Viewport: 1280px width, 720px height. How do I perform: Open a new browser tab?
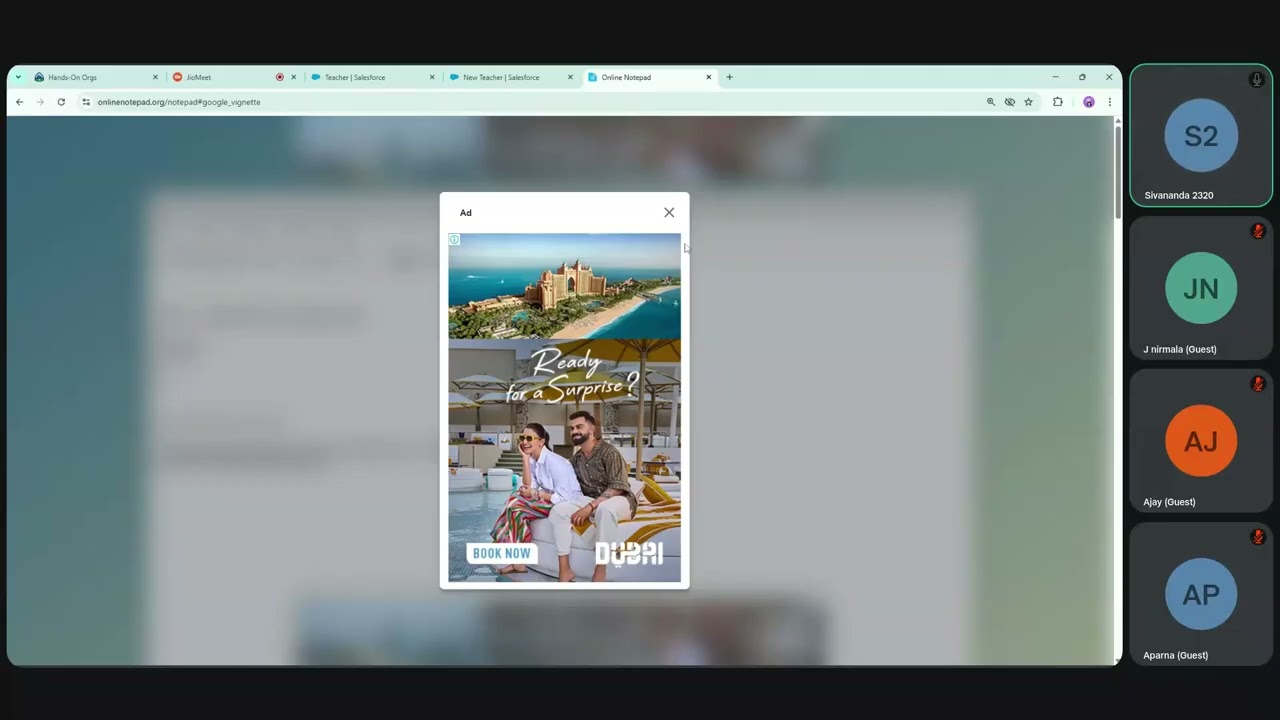coord(729,77)
